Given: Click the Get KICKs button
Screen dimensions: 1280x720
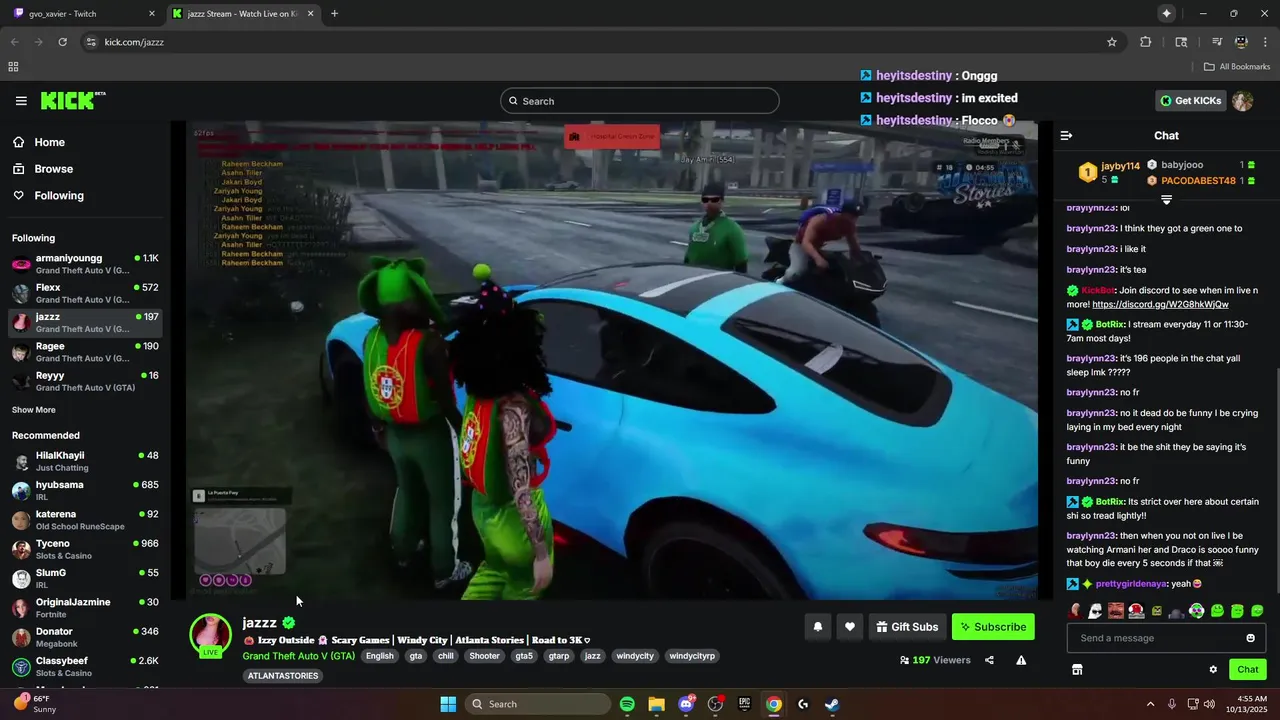Looking at the screenshot, I should tap(1190, 100).
